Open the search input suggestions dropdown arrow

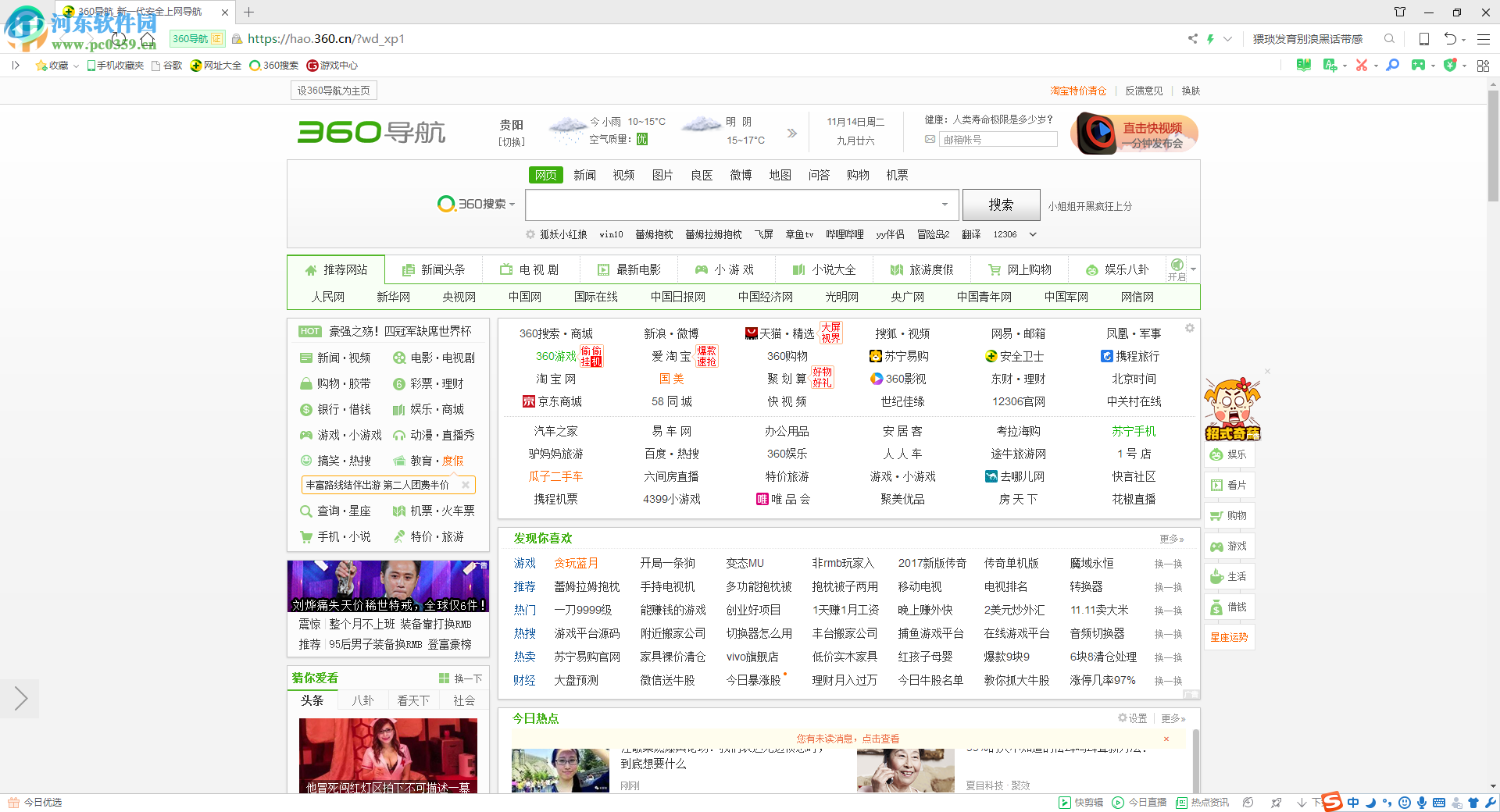pyautogui.click(x=945, y=205)
